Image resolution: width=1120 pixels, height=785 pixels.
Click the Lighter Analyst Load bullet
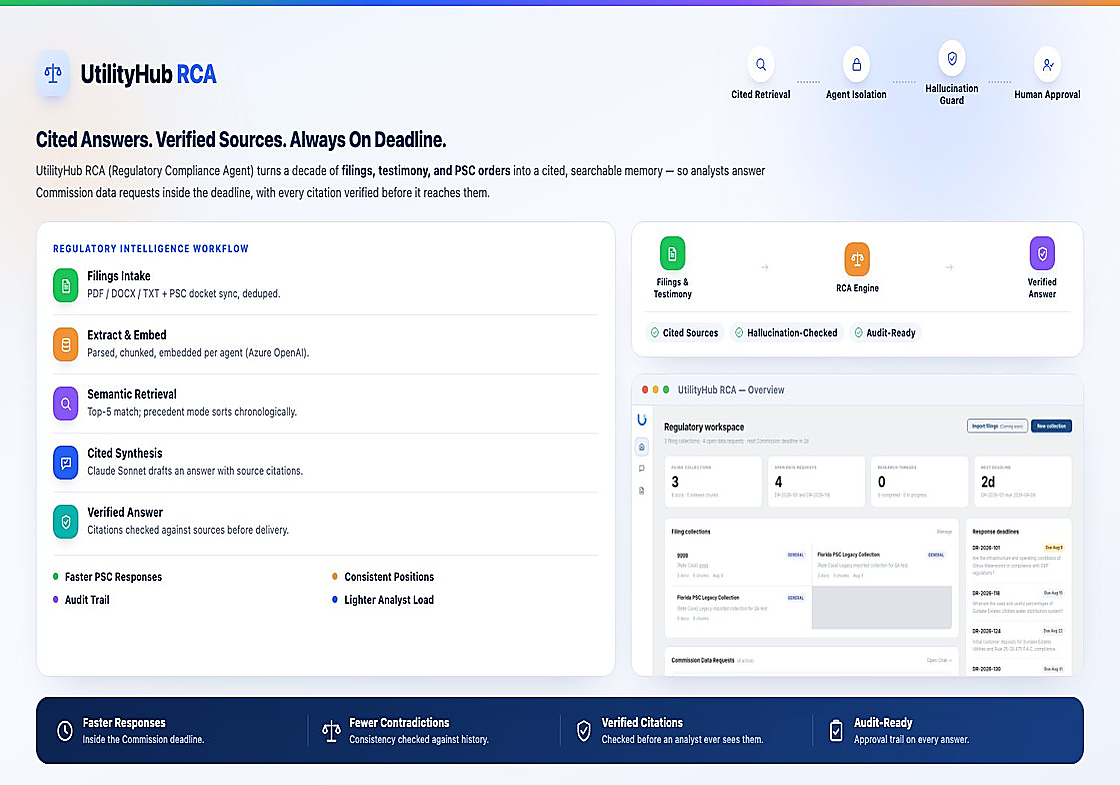pyautogui.click(x=383, y=600)
